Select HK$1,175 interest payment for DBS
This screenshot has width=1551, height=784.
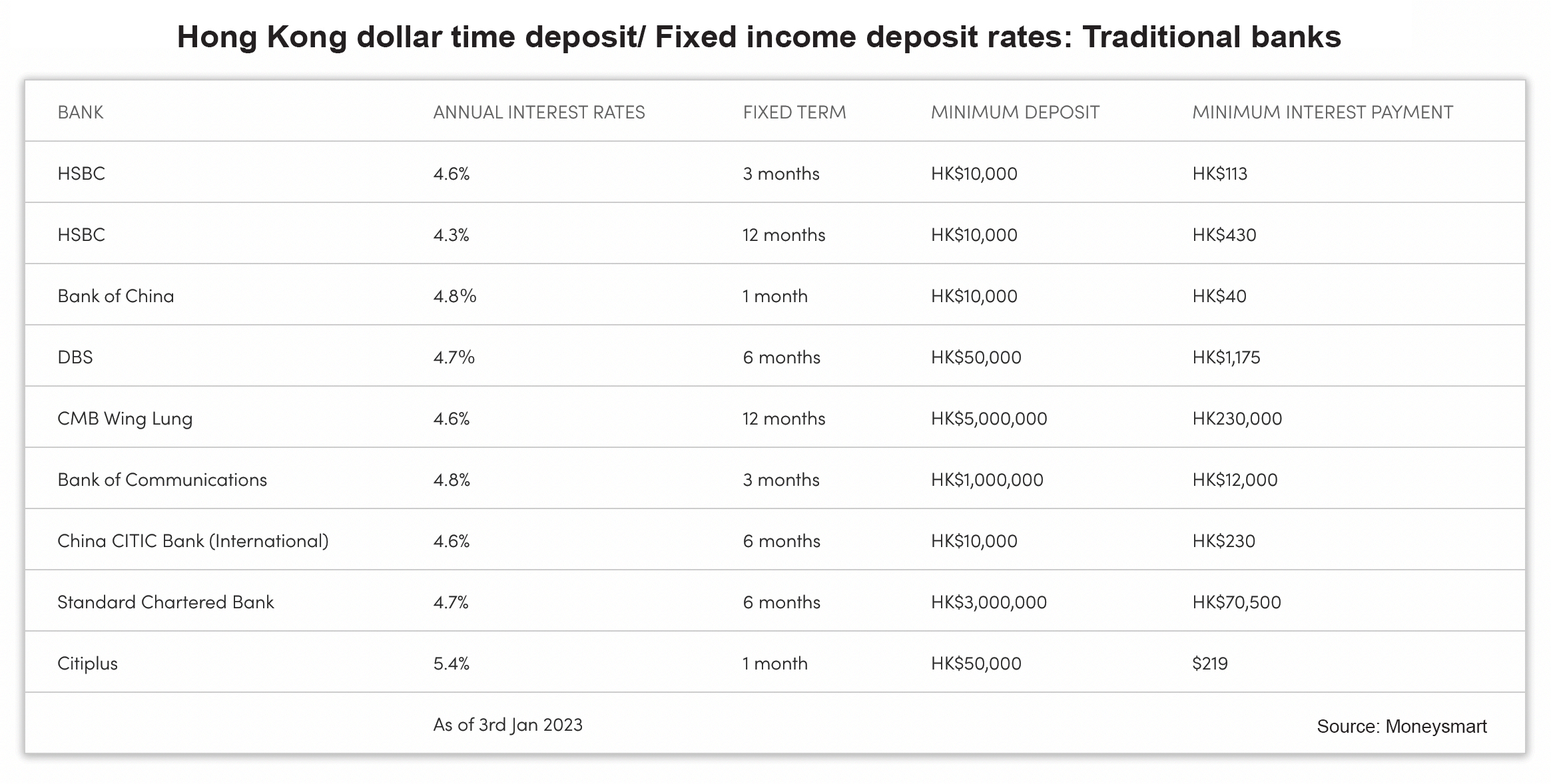(1226, 357)
